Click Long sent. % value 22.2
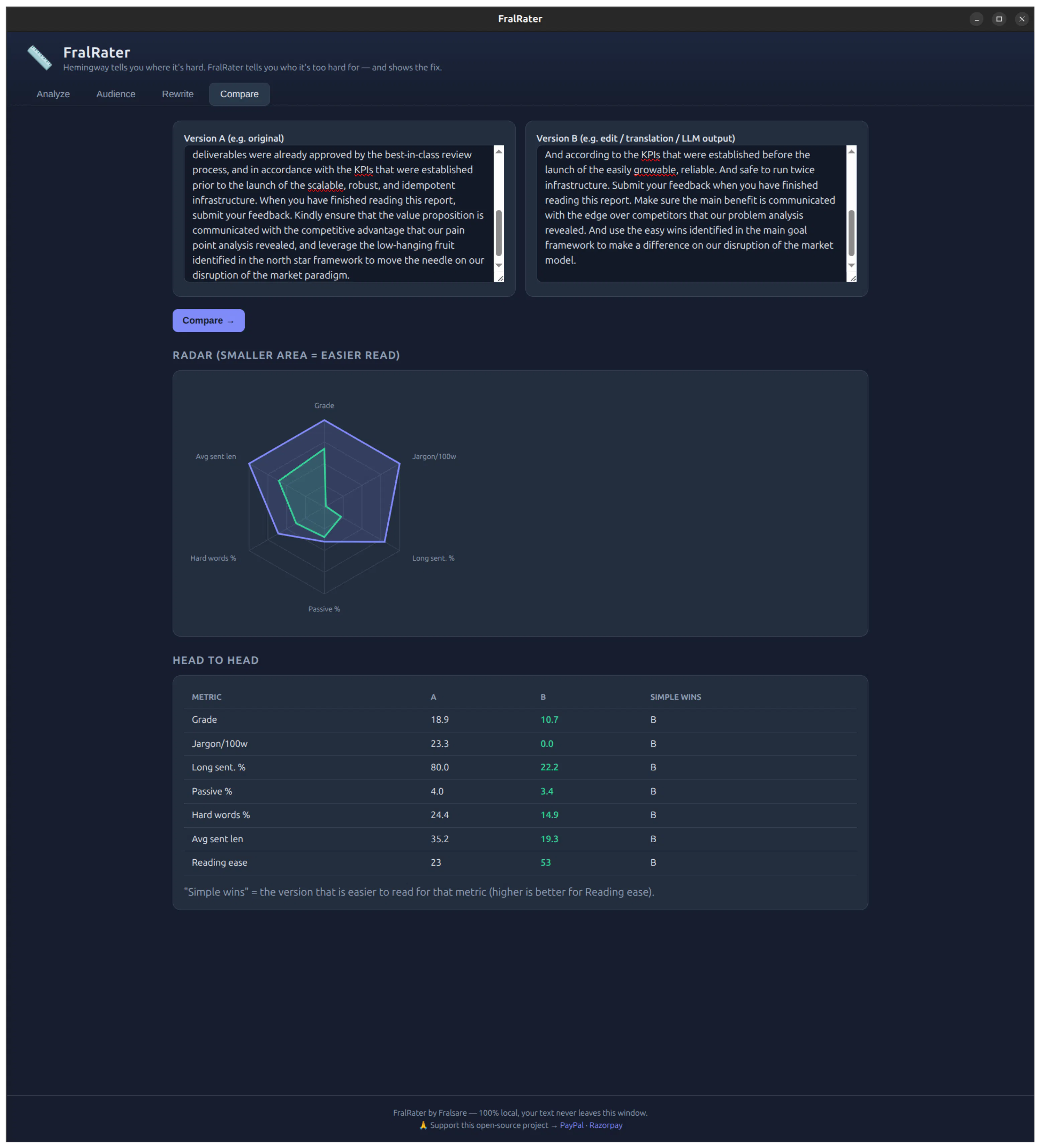The height and width of the screenshot is (1148, 1041). click(549, 767)
